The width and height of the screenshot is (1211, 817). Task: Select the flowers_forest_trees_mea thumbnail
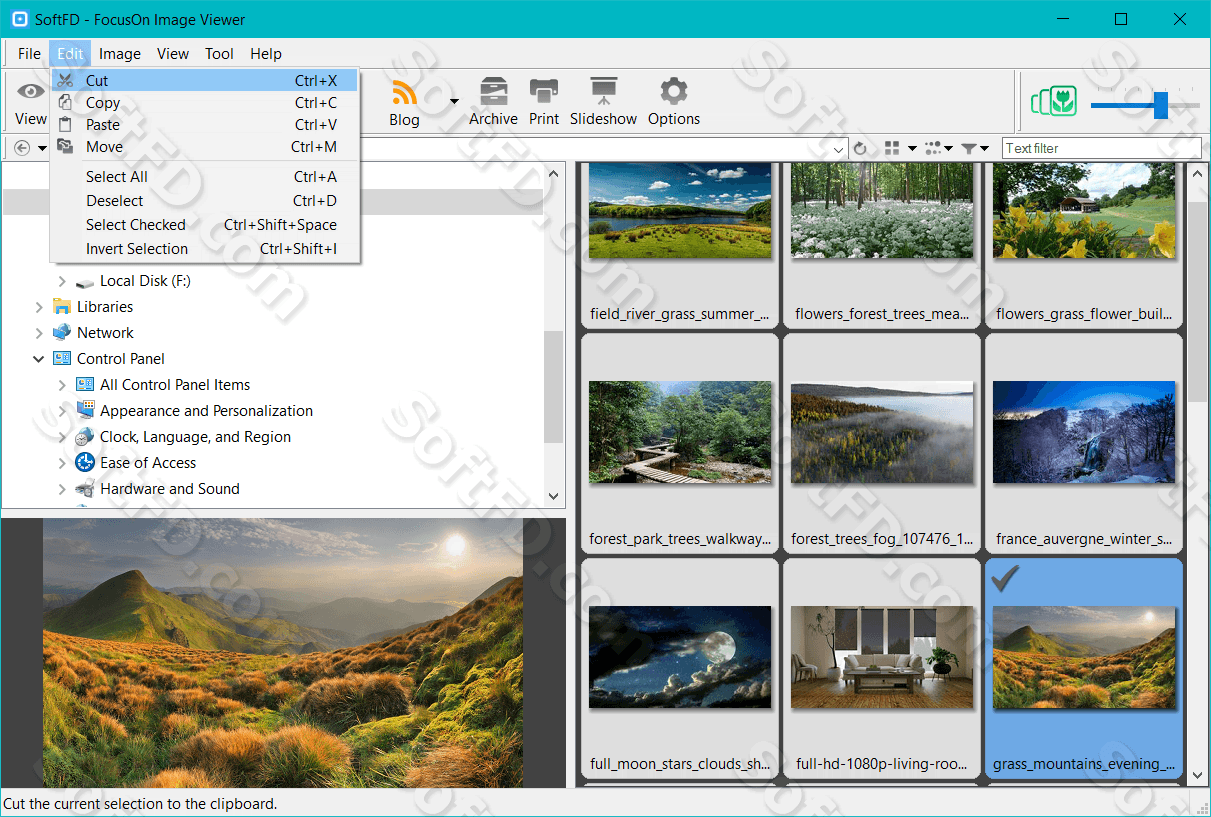coord(882,244)
